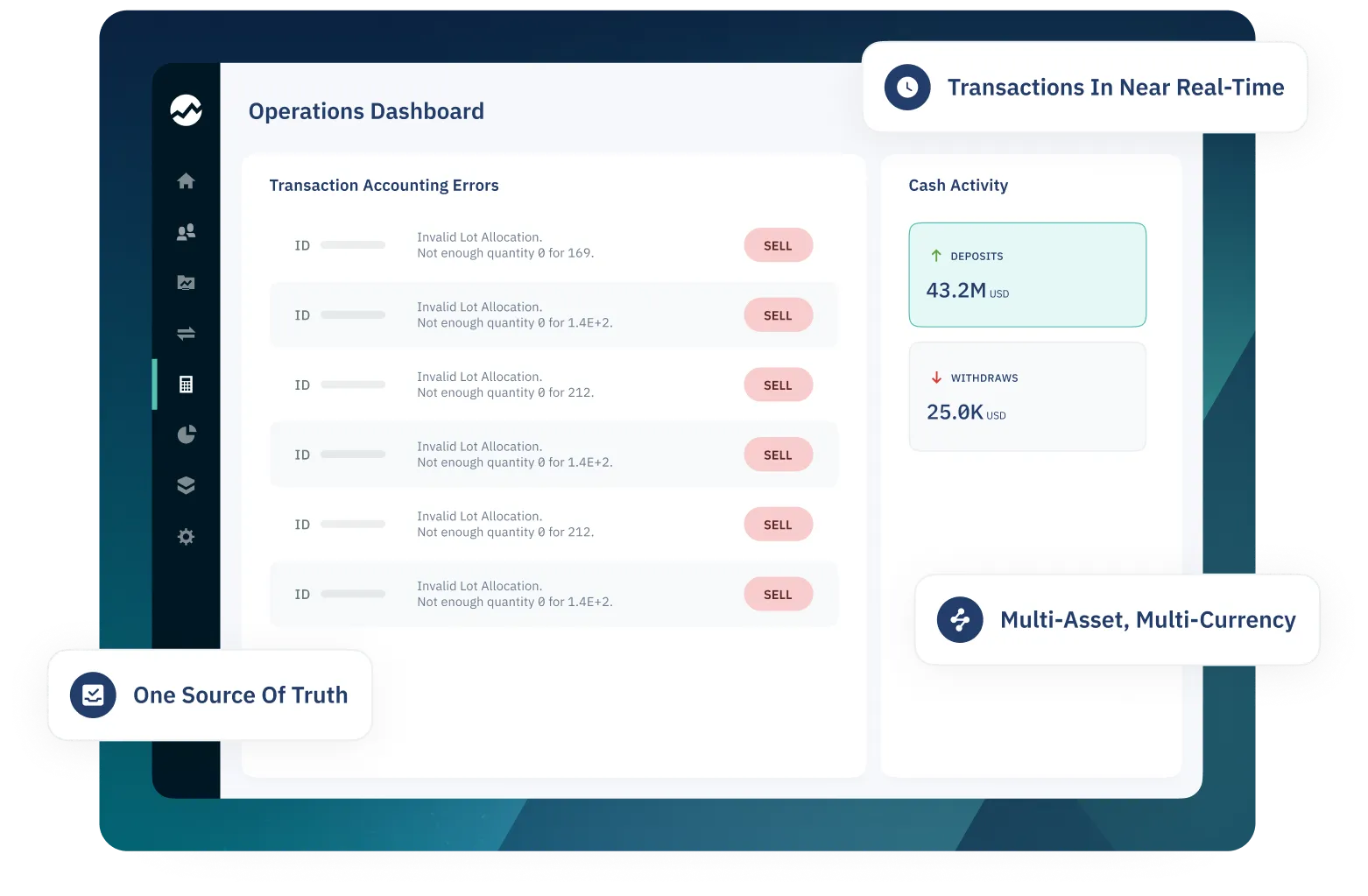Click SELL on the first 'for 212' row
1368x896 pixels.
[x=779, y=385]
